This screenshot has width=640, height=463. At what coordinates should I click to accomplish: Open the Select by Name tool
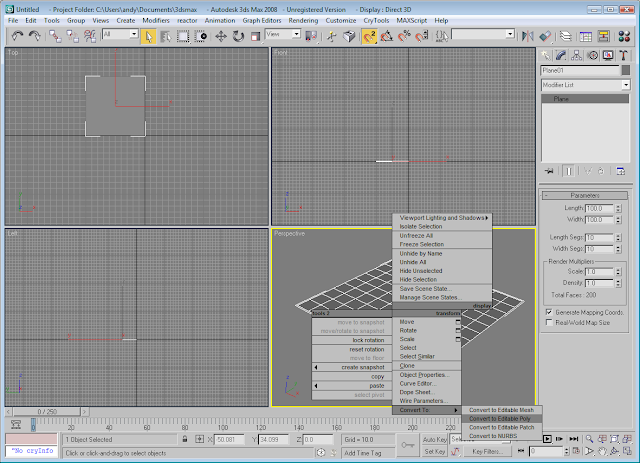click(166, 36)
